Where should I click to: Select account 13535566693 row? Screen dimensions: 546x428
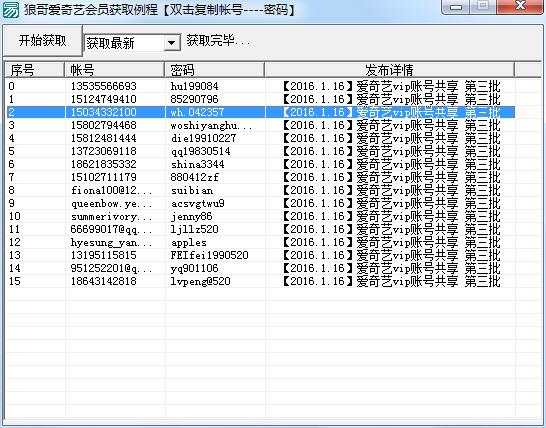[260, 86]
